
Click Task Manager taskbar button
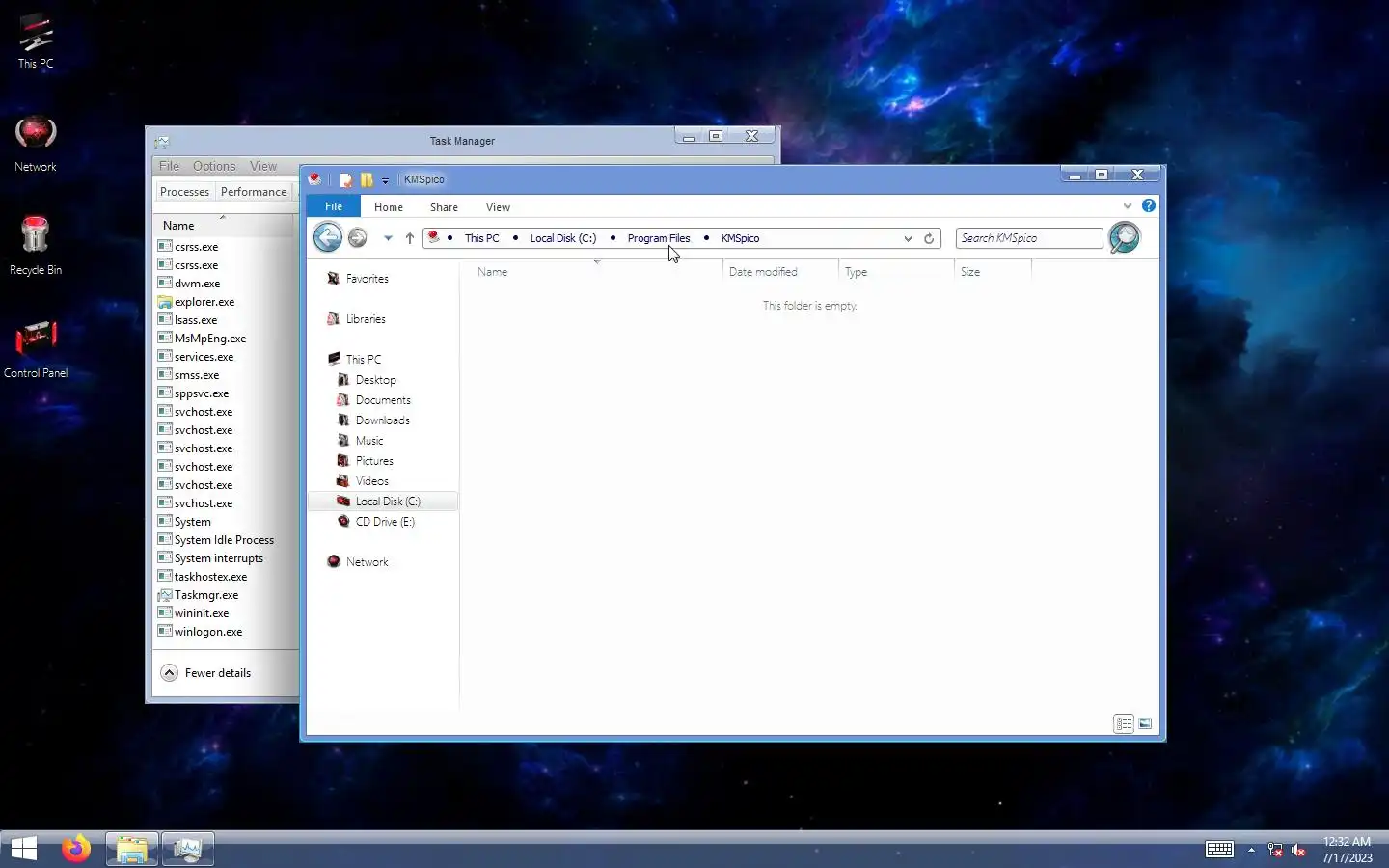pyautogui.click(x=187, y=849)
